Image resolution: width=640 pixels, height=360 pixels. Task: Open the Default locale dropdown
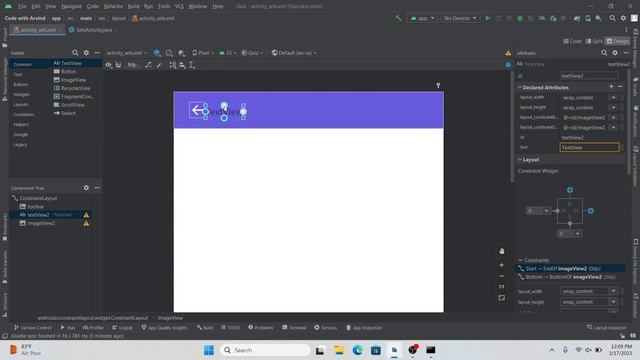(294, 53)
